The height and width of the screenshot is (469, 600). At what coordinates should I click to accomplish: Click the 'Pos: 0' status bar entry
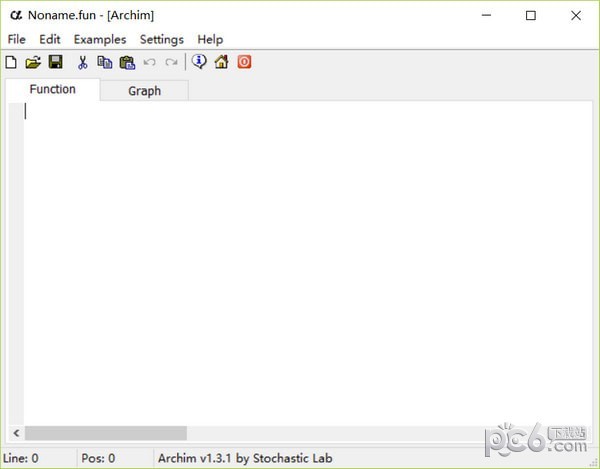point(98,458)
